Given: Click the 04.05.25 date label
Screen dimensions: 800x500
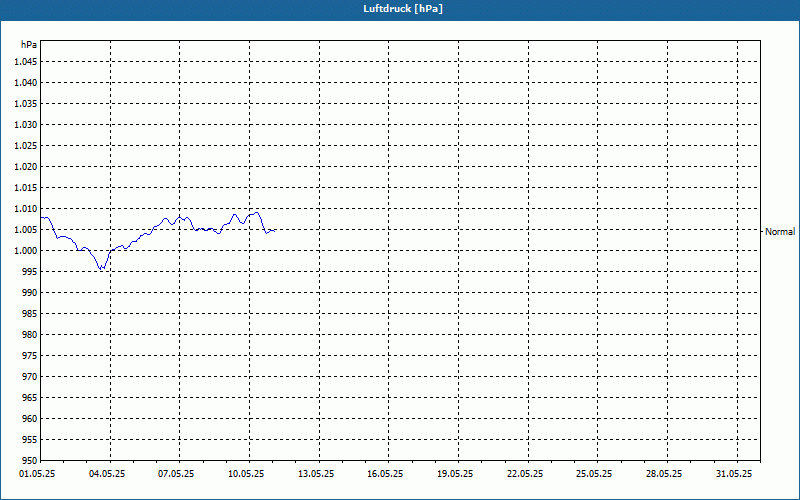Looking at the screenshot, I should tap(107, 474).
